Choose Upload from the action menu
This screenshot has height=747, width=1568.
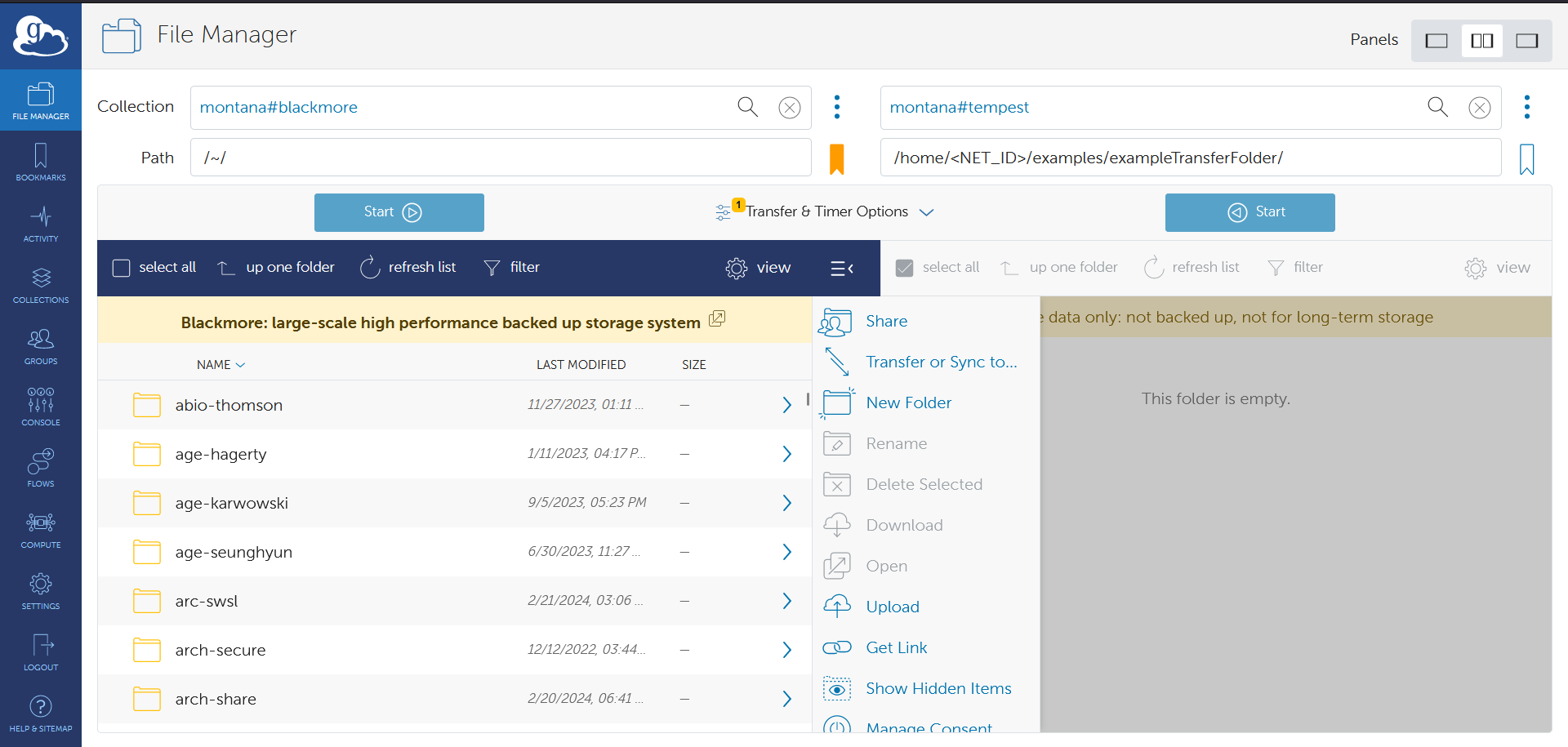[871, 607]
